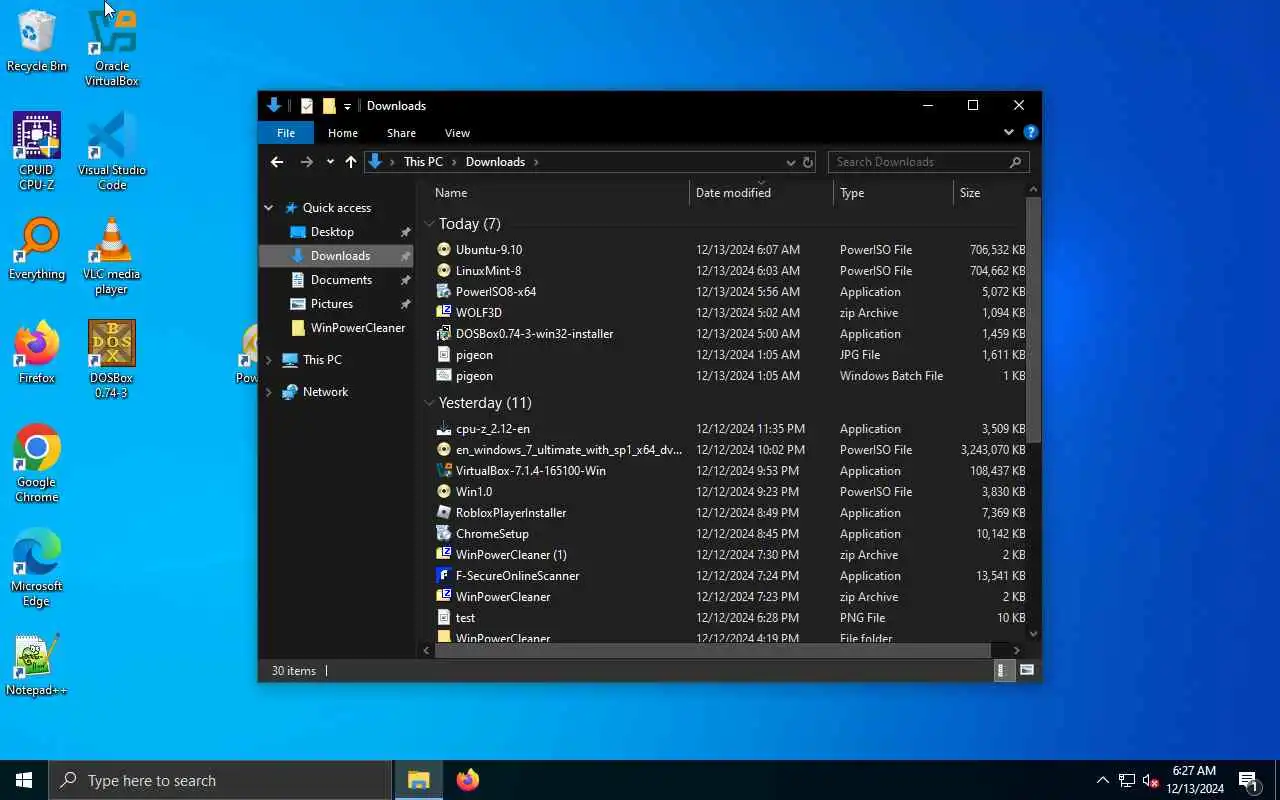Select Pictures in Quick access
Image resolution: width=1280 pixels, height=800 pixels.
click(x=332, y=304)
